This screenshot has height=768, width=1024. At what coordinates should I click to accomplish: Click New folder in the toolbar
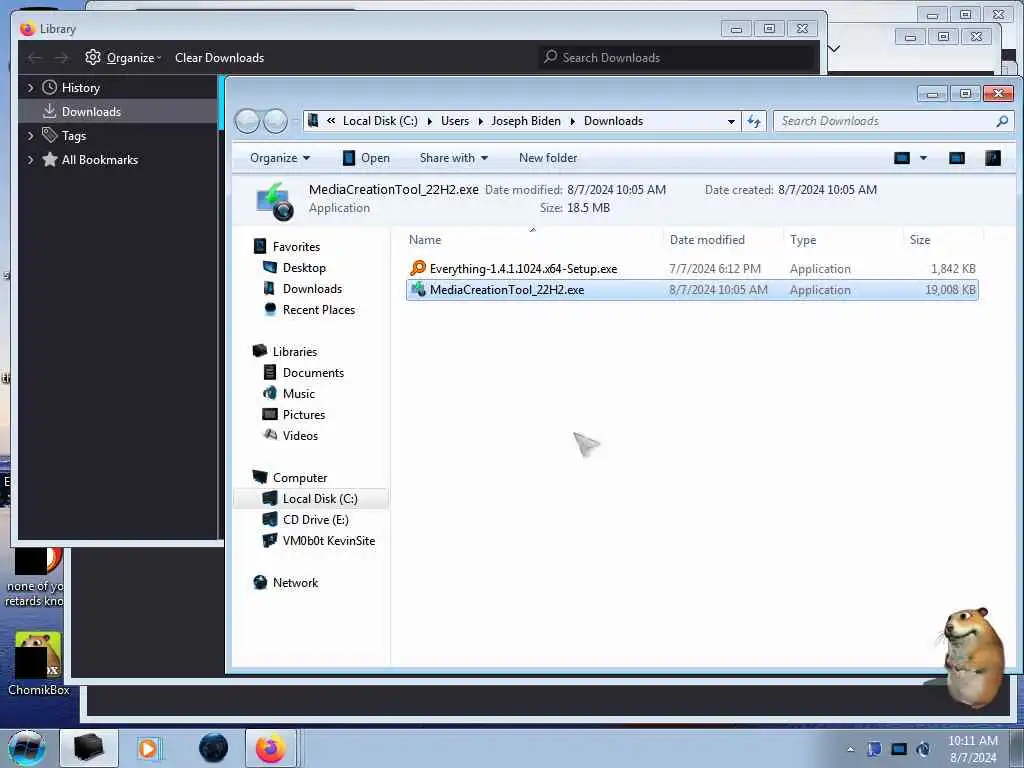click(x=548, y=158)
